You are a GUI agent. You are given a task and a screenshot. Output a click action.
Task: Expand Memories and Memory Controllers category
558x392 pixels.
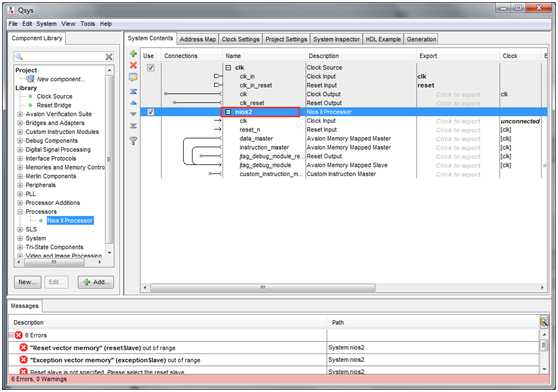click(x=20, y=168)
